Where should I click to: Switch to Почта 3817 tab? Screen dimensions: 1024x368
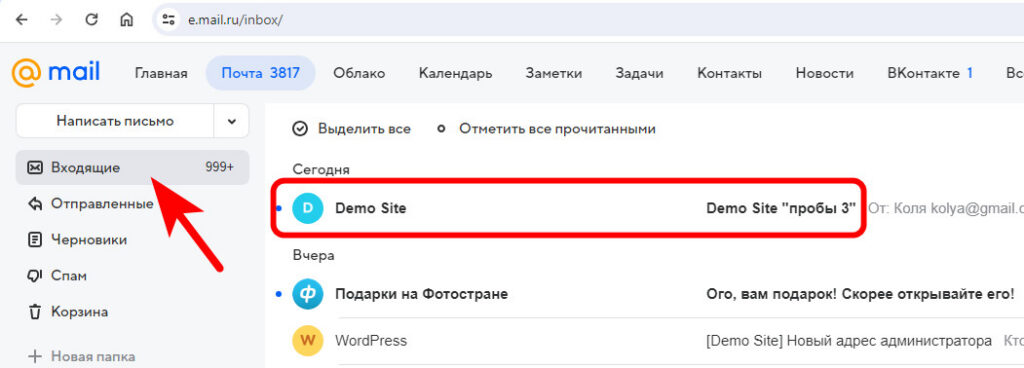[261, 73]
